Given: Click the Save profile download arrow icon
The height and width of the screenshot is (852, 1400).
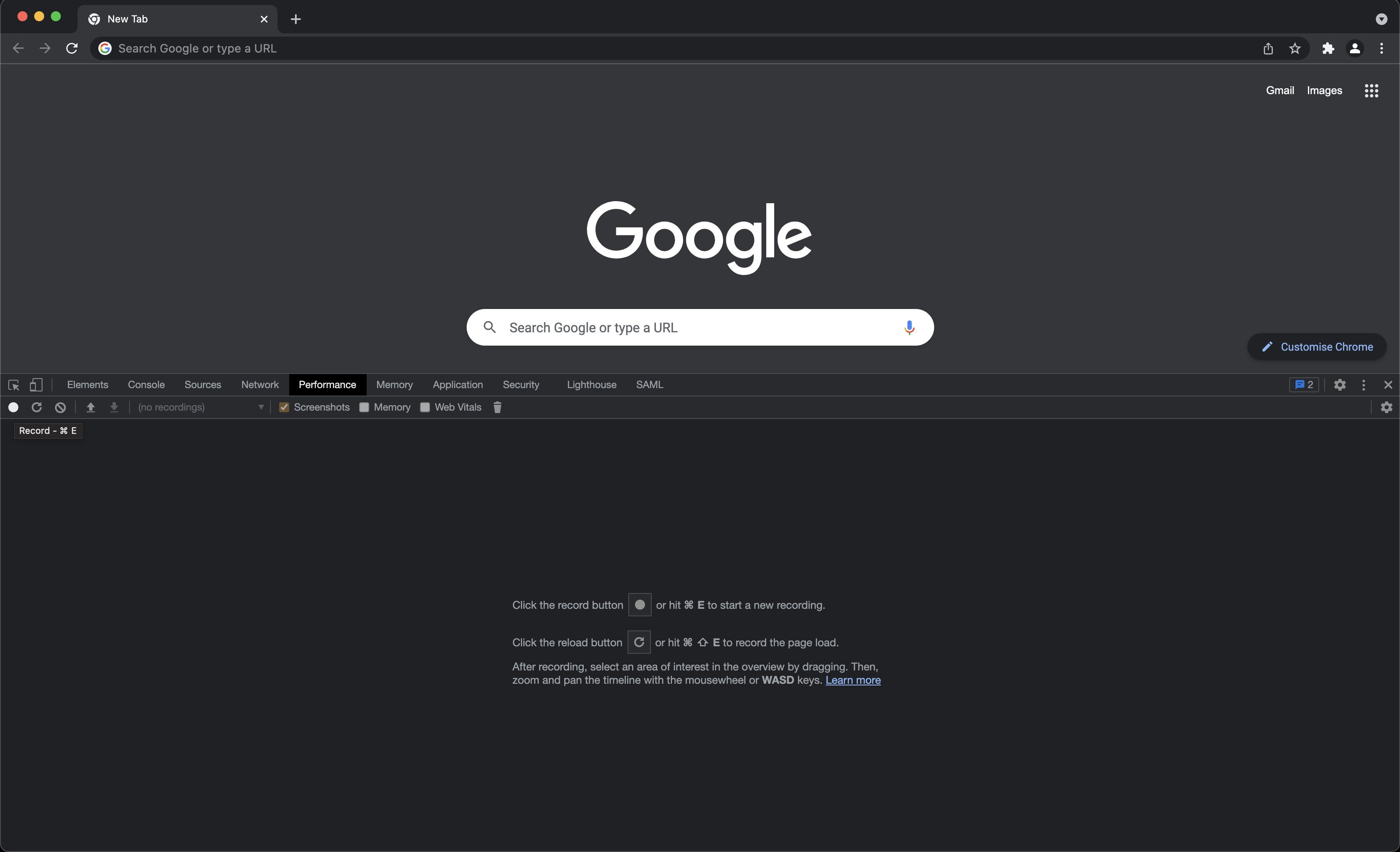Looking at the screenshot, I should [x=114, y=407].
